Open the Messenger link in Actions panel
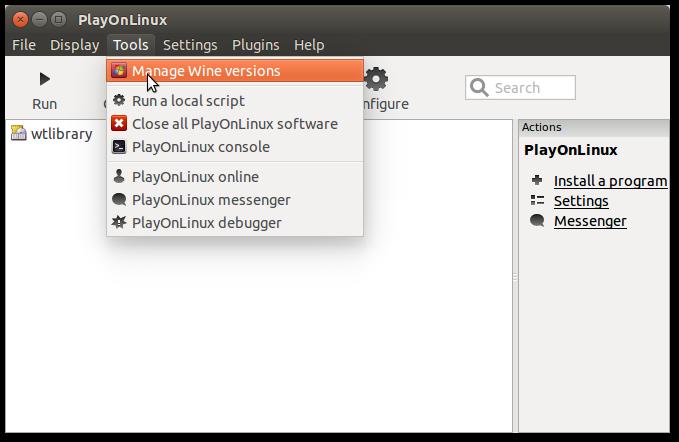This screenshot has width=679, height=442. pos(590,221)
